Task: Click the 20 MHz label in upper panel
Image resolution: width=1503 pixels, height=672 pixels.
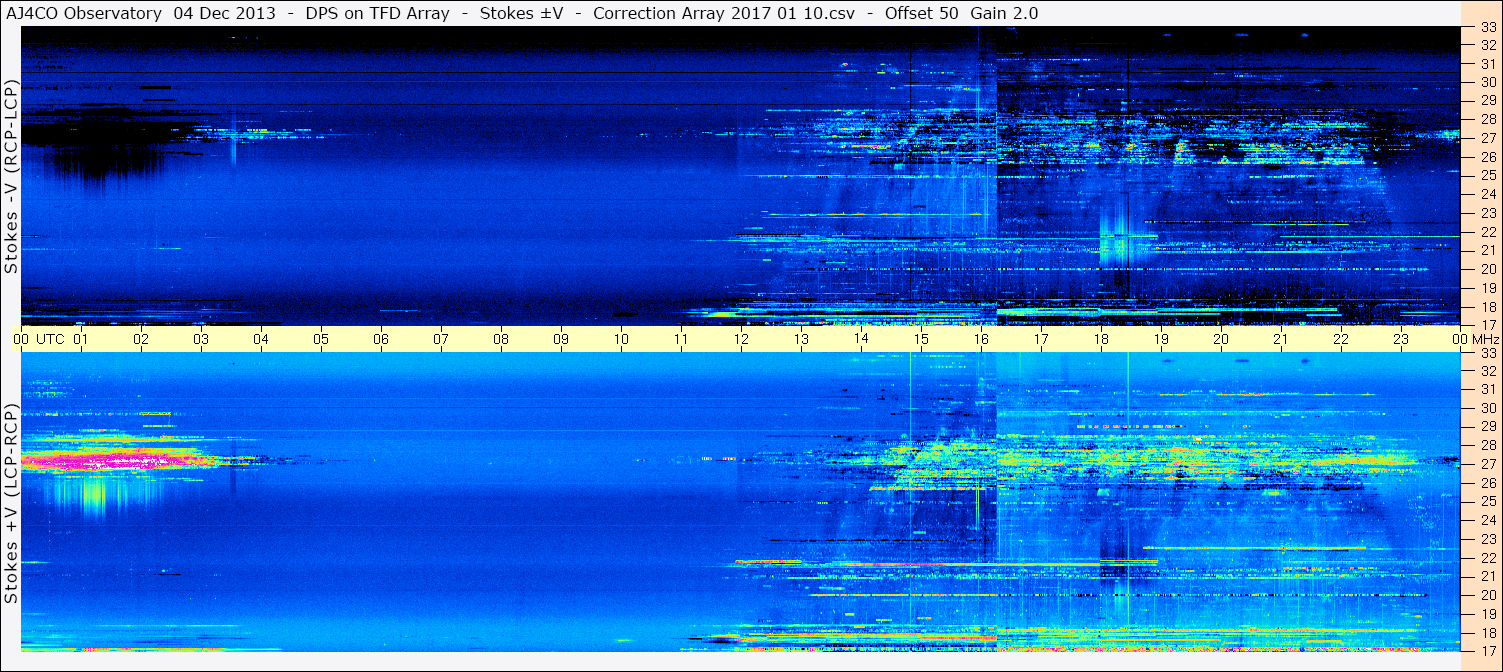Action: coord(1487,269)
